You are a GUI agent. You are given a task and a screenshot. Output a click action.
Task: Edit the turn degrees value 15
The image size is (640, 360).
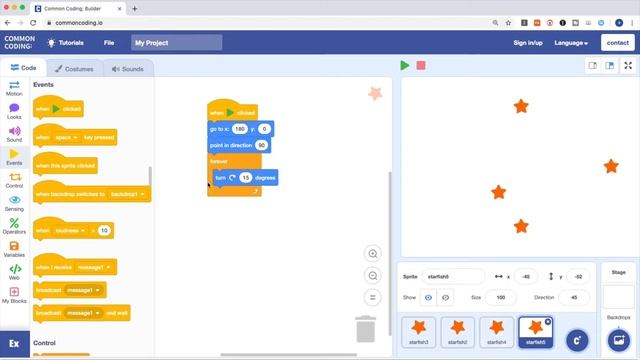pyautogui.click(x=246, y=178)
